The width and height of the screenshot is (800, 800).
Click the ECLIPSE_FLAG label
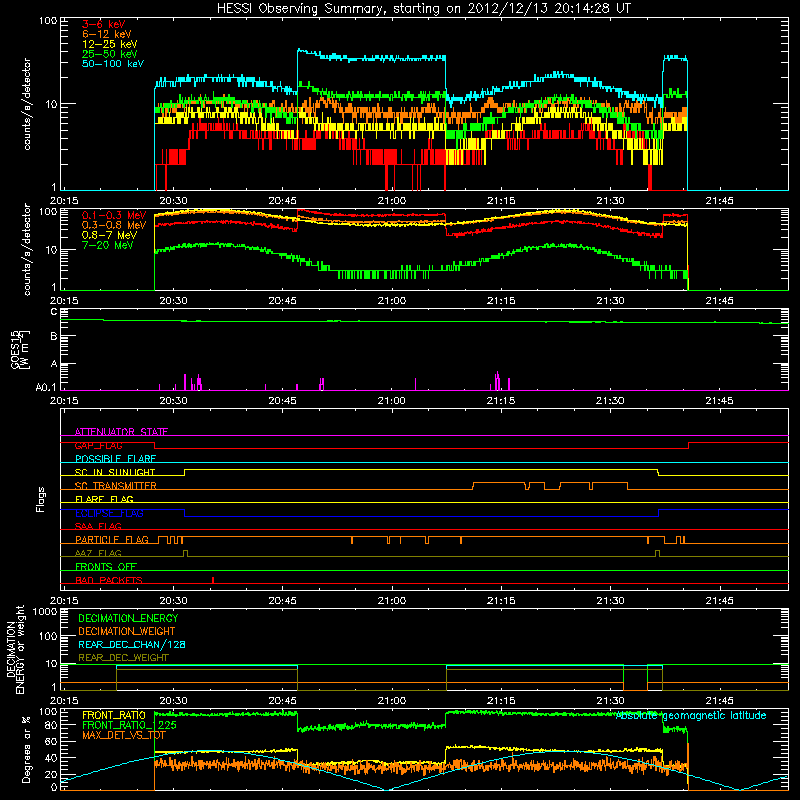tap(109, 513)
